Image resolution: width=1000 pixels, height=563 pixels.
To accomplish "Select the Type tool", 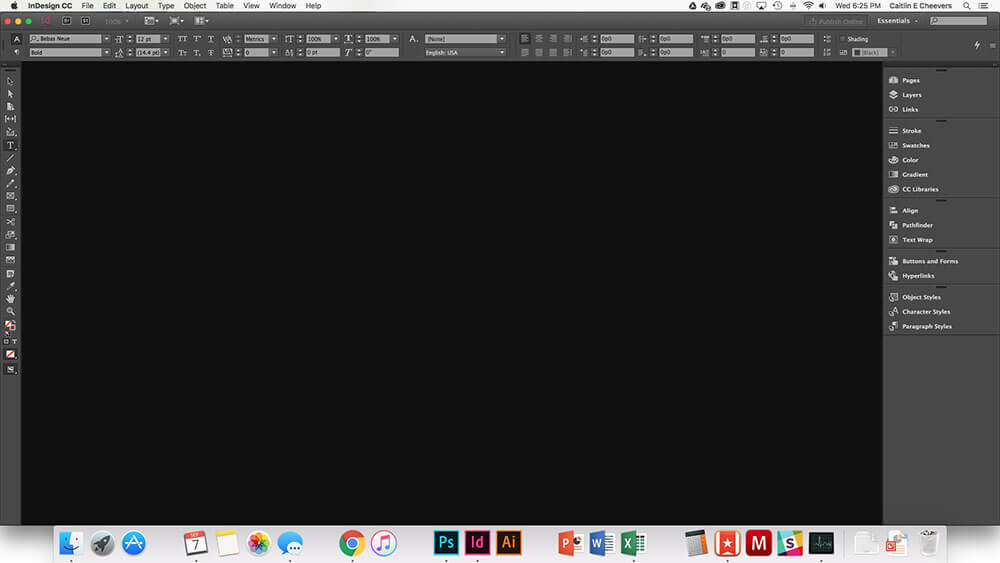I will tap(10, 145).
